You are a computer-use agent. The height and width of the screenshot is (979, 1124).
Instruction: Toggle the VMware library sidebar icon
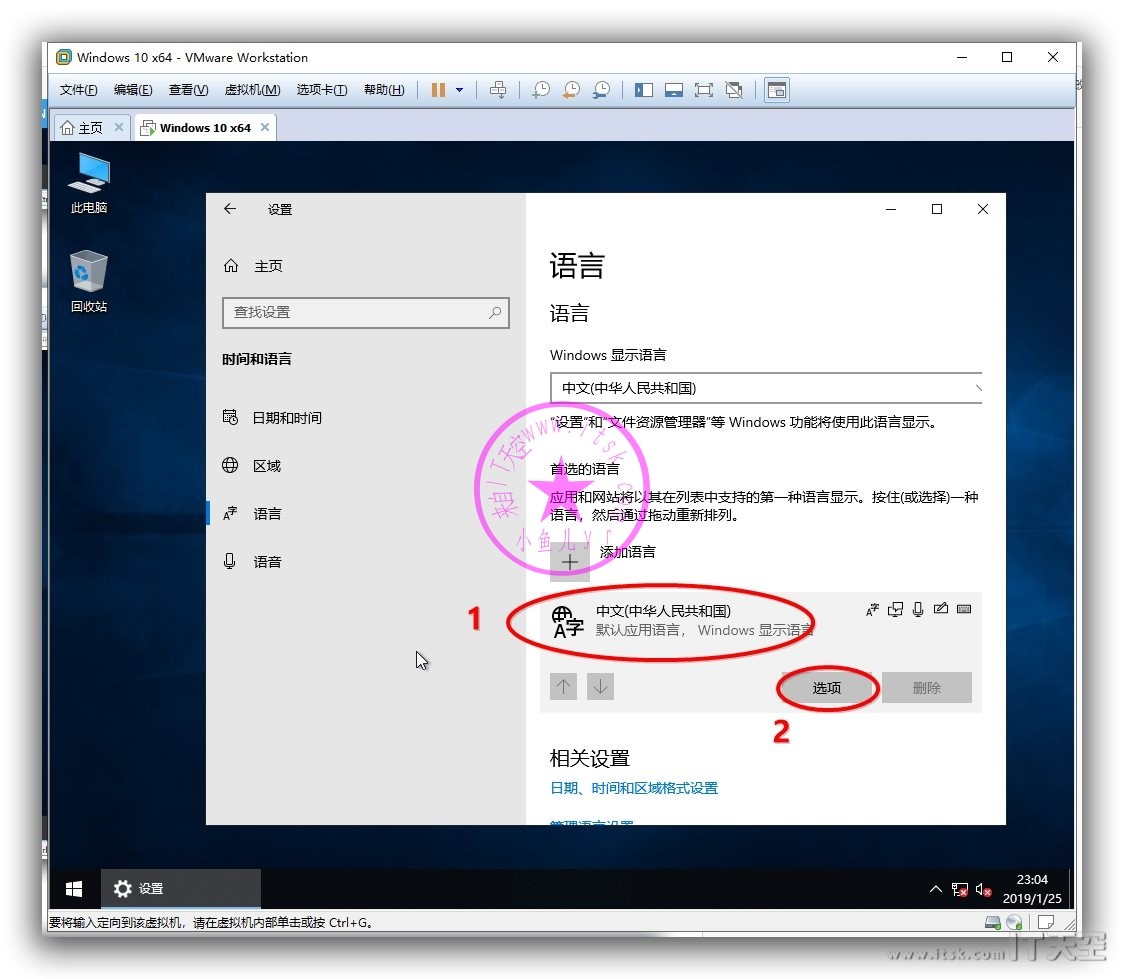click(644, 90)
